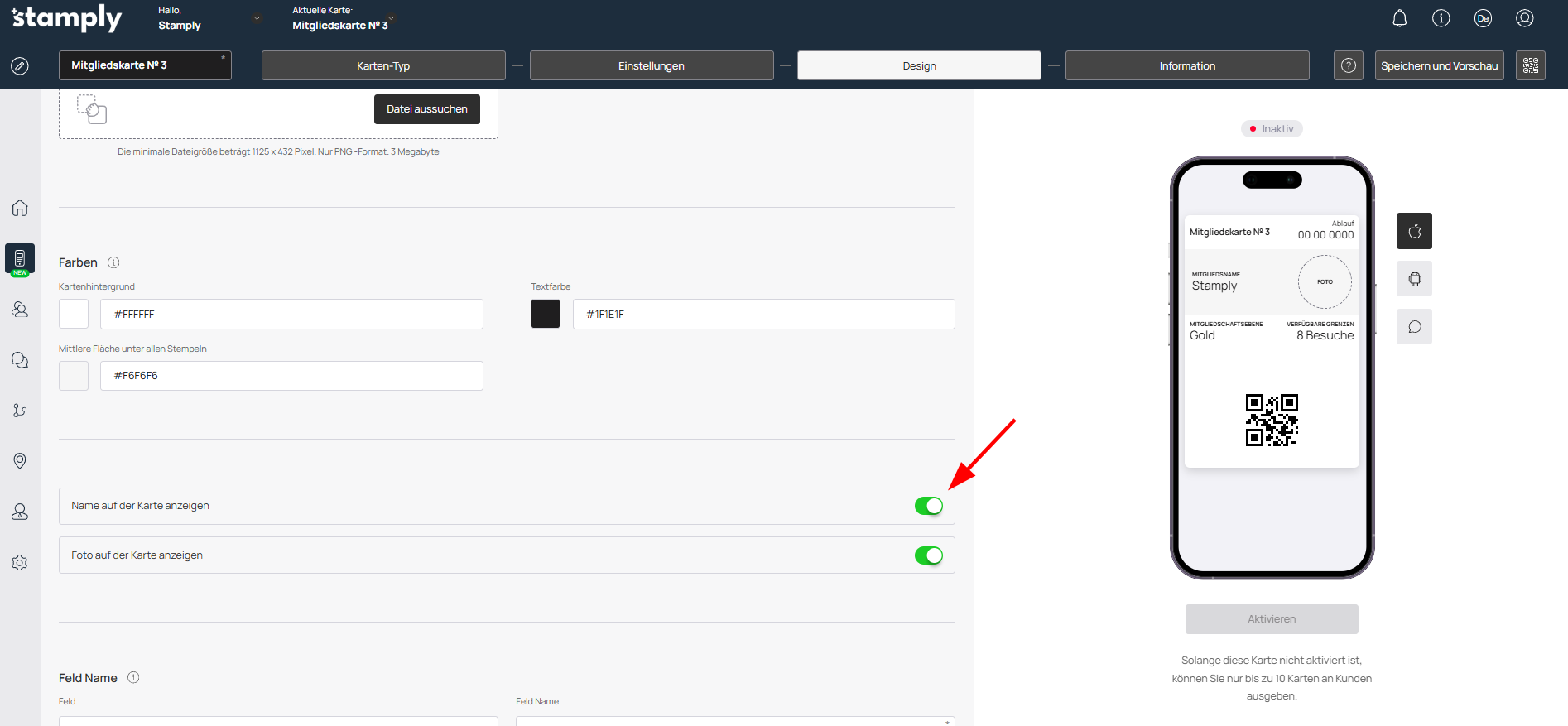Switch preview to Android view
This screenshot has height=726, width=1568.
[1414, 279]
